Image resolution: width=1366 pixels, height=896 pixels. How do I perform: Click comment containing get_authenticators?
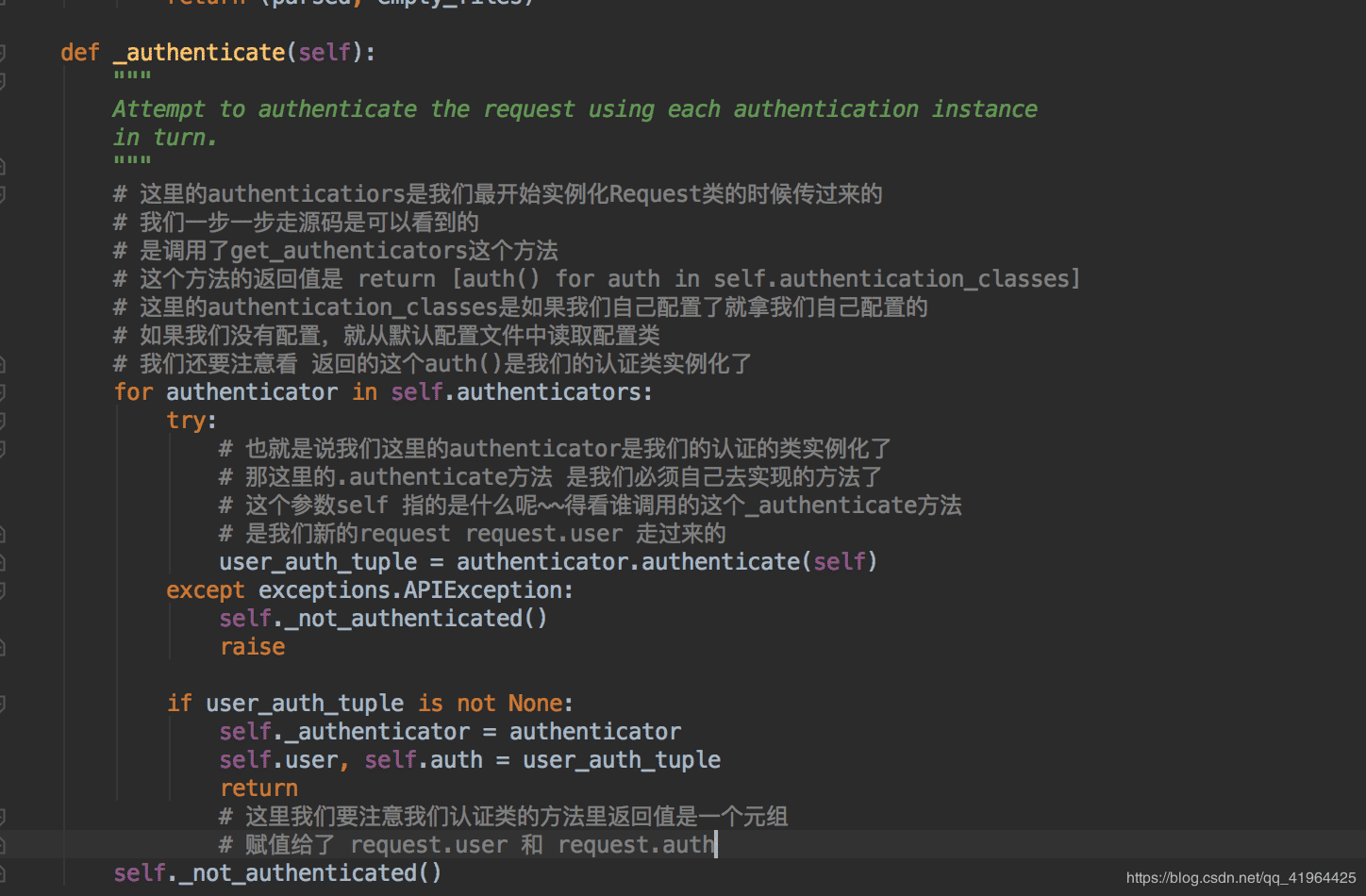point(336,251)
